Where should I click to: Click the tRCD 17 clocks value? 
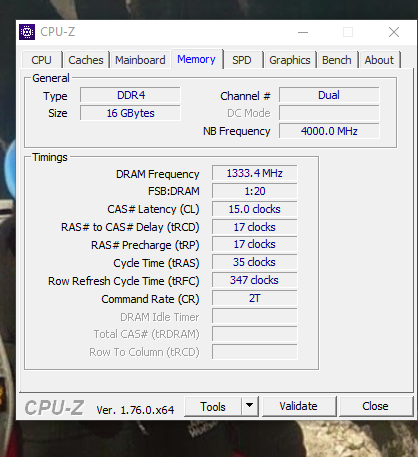click(x=255, y=227)
